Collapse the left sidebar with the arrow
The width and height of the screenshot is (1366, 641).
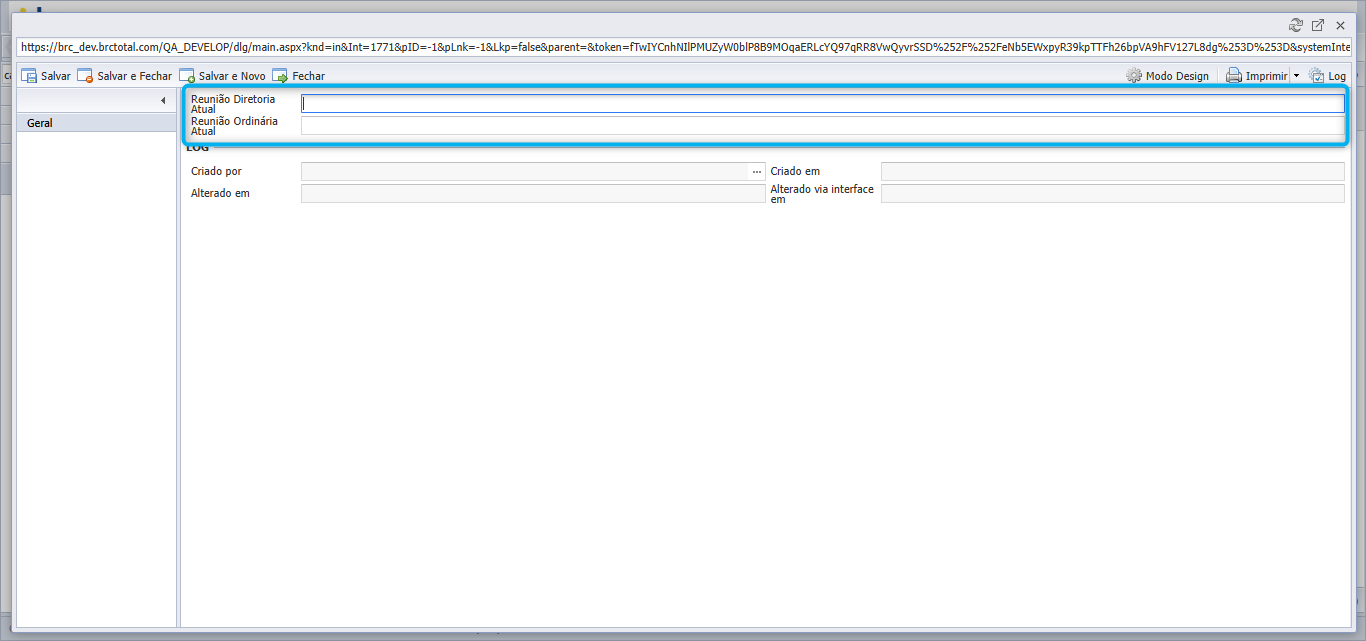(163, 101)
